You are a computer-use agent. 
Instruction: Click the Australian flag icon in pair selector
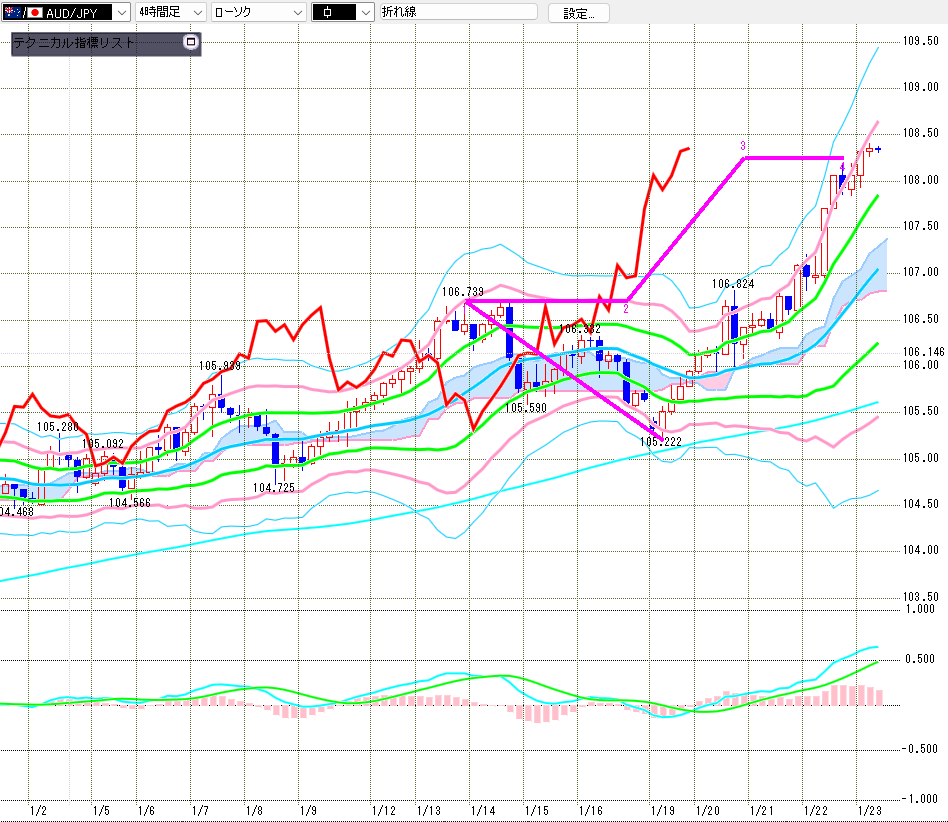pos(12,12)
